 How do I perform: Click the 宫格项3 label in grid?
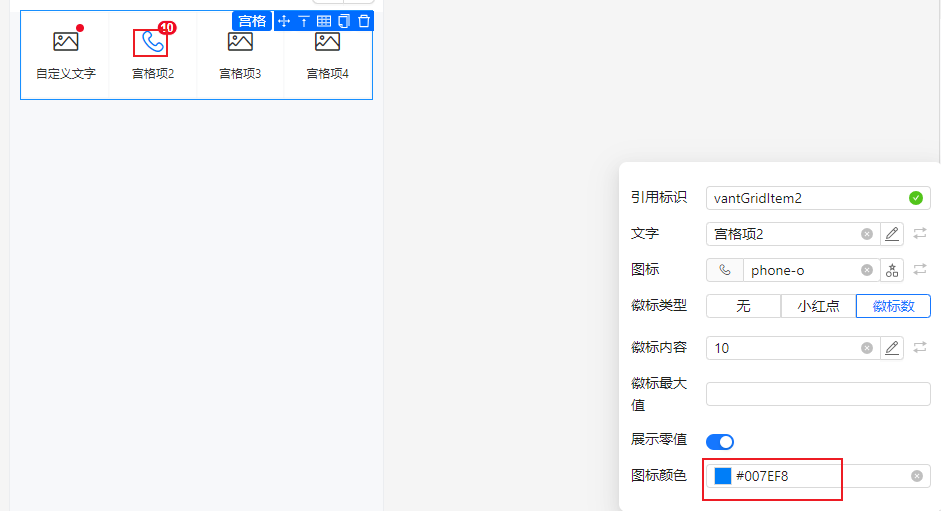coord(240,74)
